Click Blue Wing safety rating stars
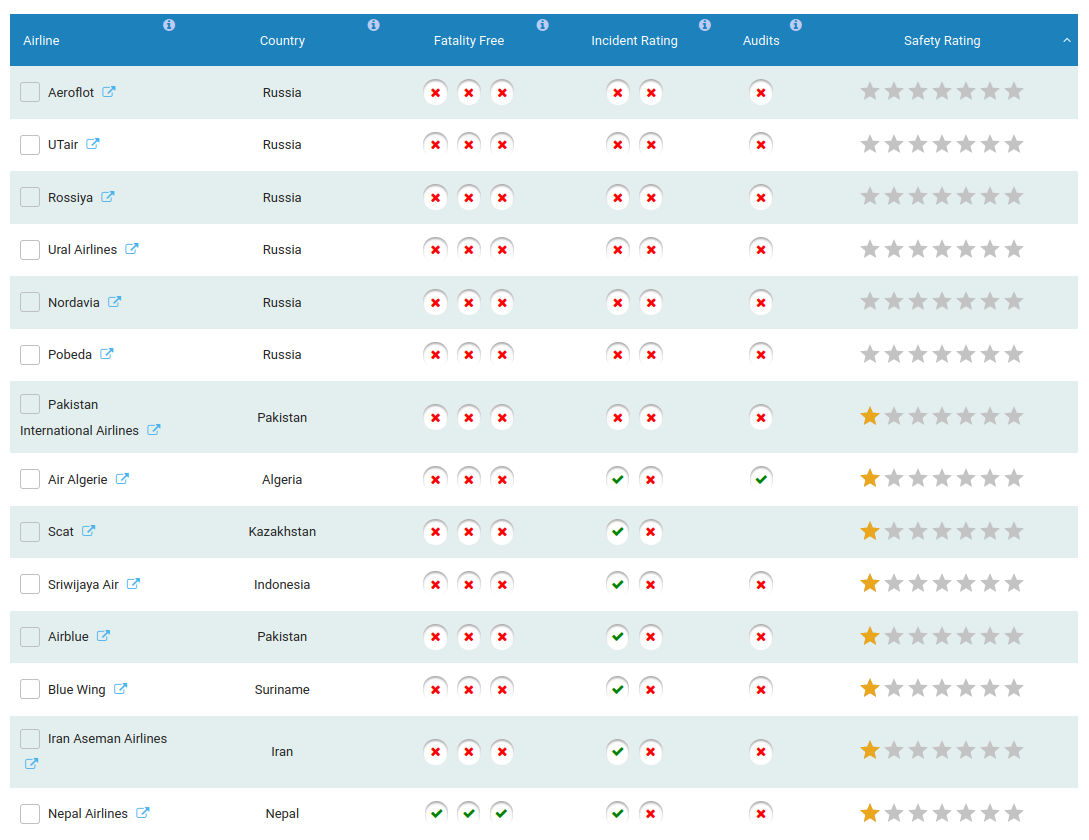This screenshot has width=1089, height=840. (x=942, y=688)
